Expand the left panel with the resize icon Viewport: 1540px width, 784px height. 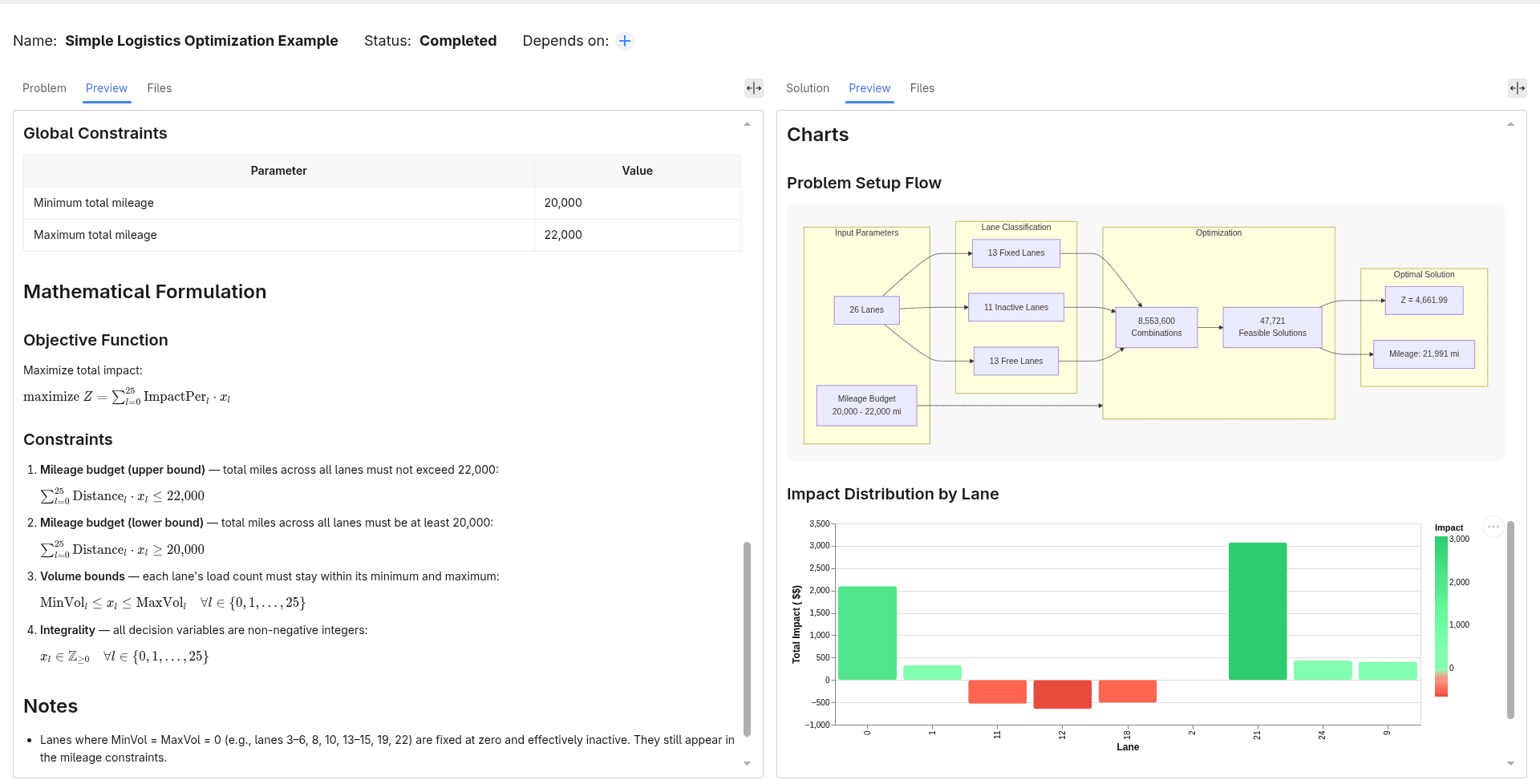[x=754, y=88]
